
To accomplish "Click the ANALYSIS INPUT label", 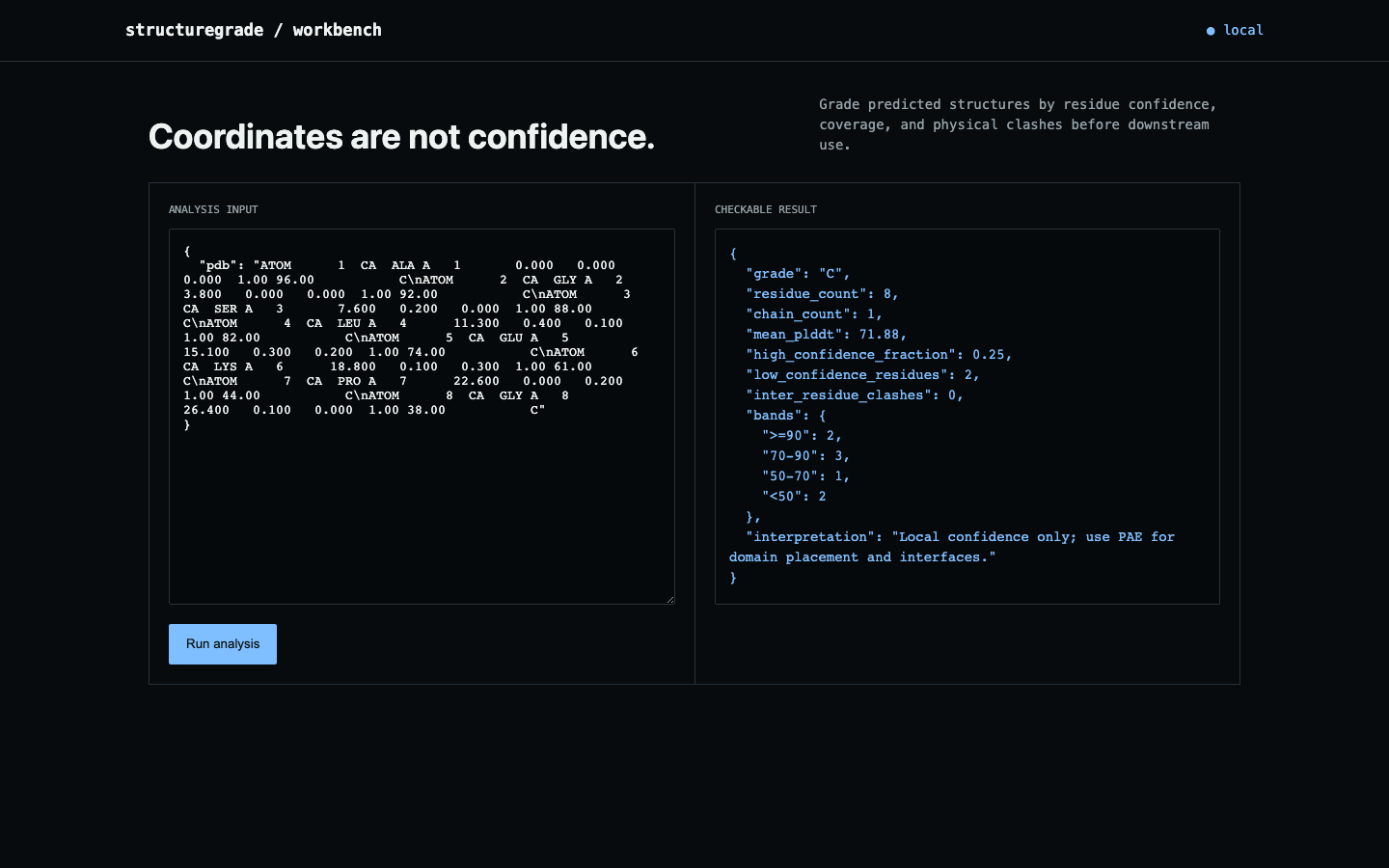I will tap(213, 209).
